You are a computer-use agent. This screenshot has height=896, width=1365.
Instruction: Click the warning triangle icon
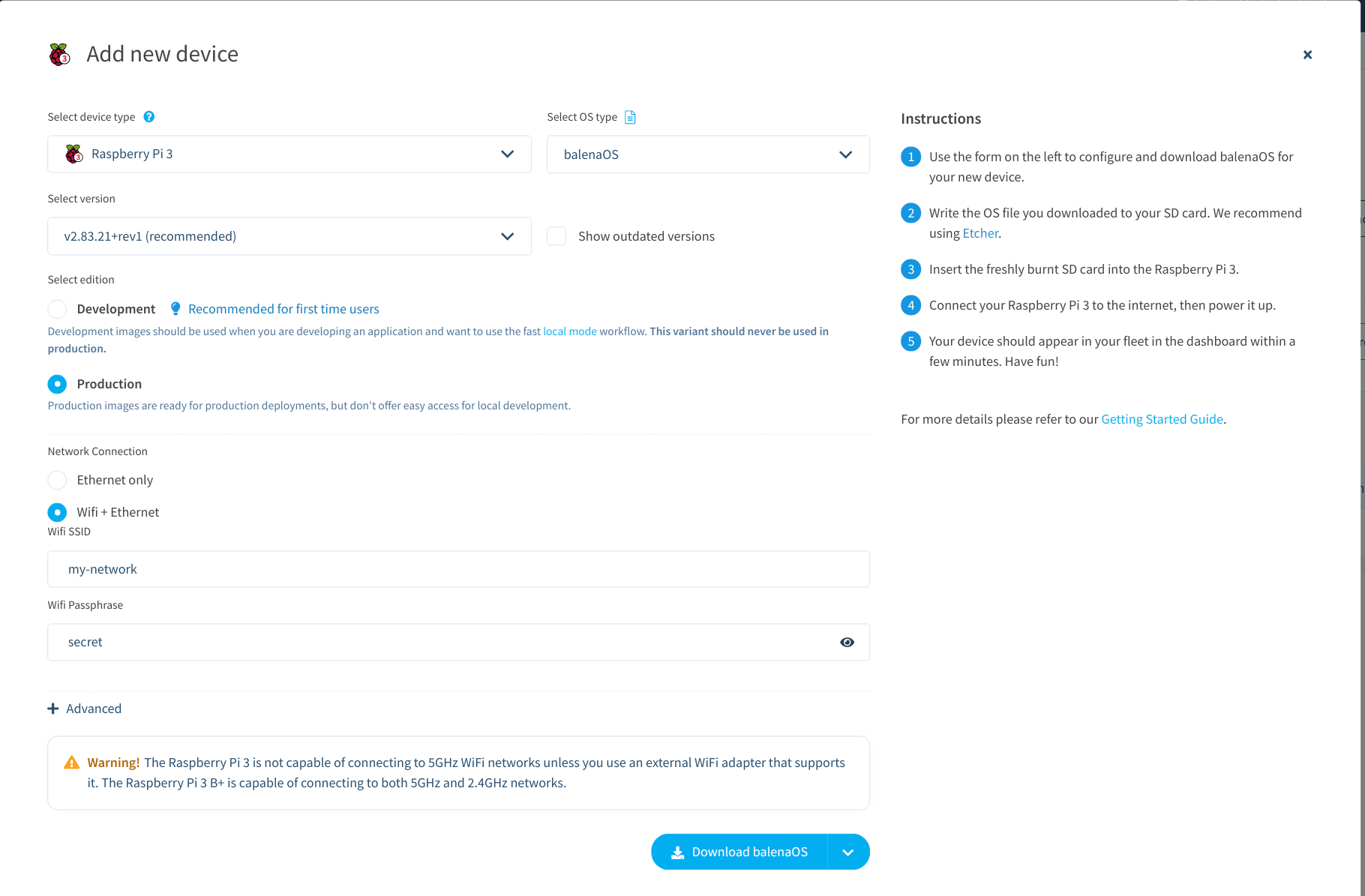[72, 763]
